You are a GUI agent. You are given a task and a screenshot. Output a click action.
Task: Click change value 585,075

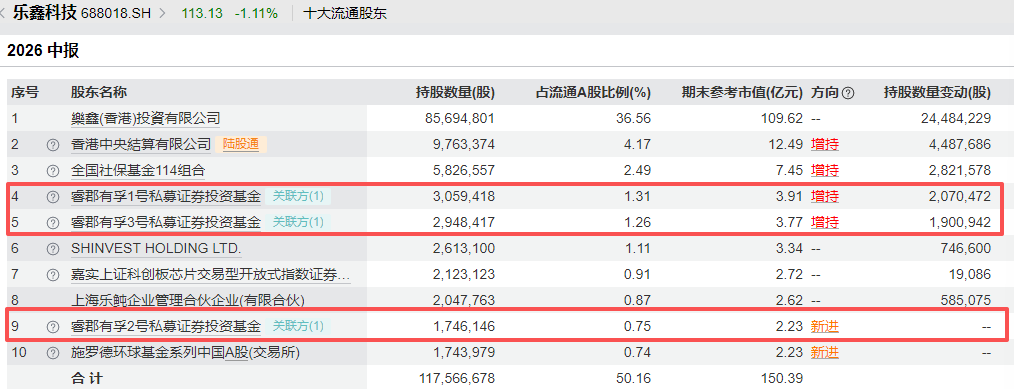tap(965, 300)
